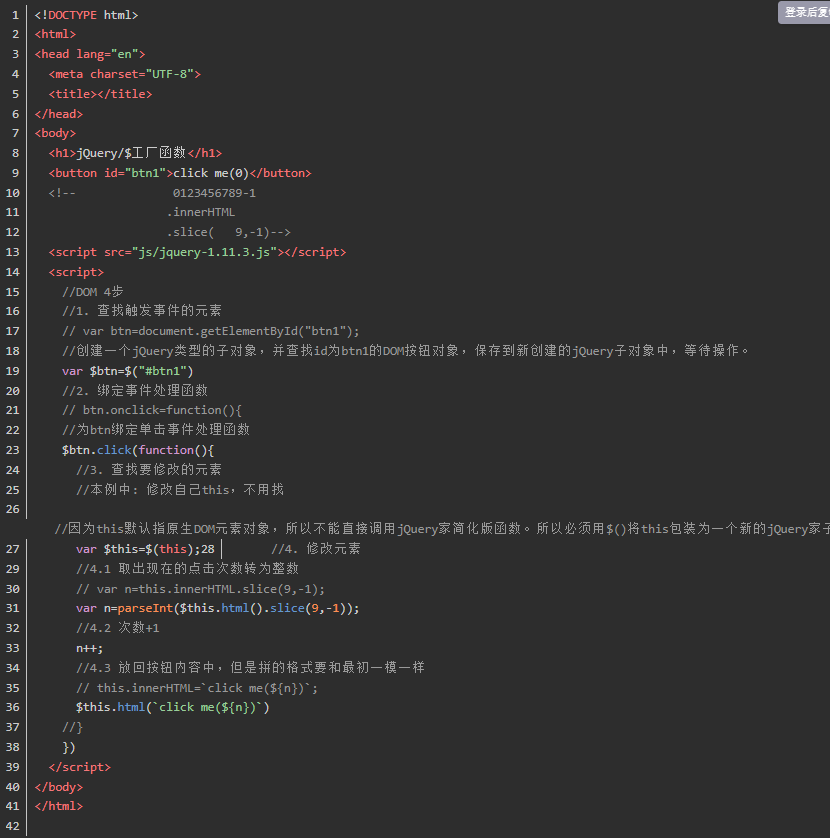Click line number 1 in the gutter
Image resolution: width=830 pixels, height=838 pixels.
[x=15, y=15]
